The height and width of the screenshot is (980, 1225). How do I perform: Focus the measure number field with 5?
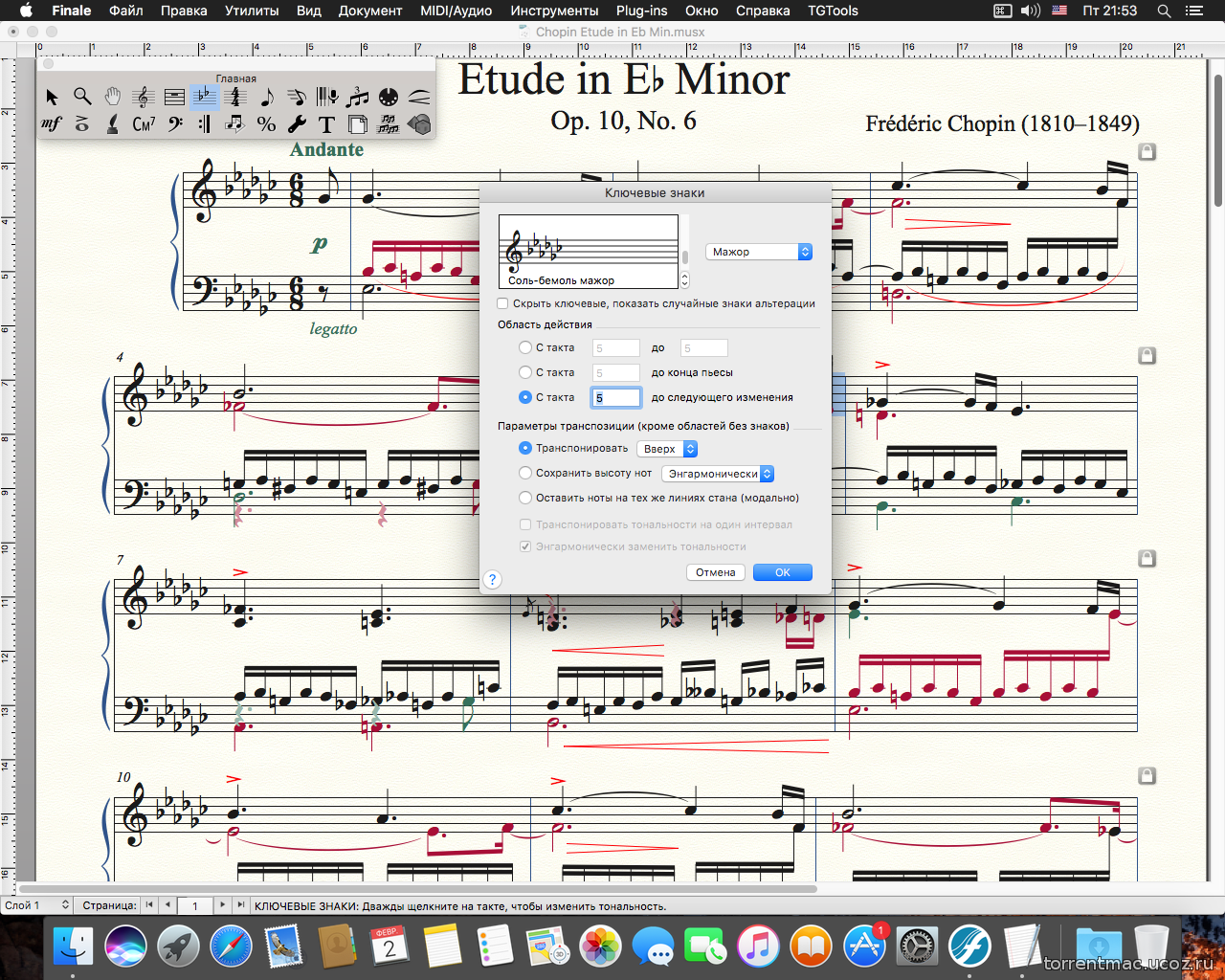616,397
